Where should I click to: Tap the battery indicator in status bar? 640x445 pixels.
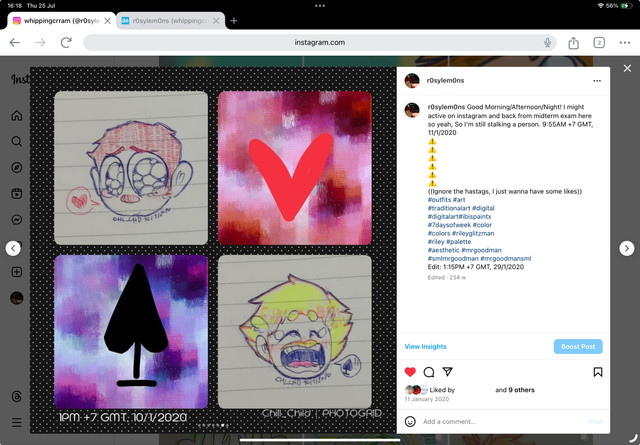click(626, 6)
